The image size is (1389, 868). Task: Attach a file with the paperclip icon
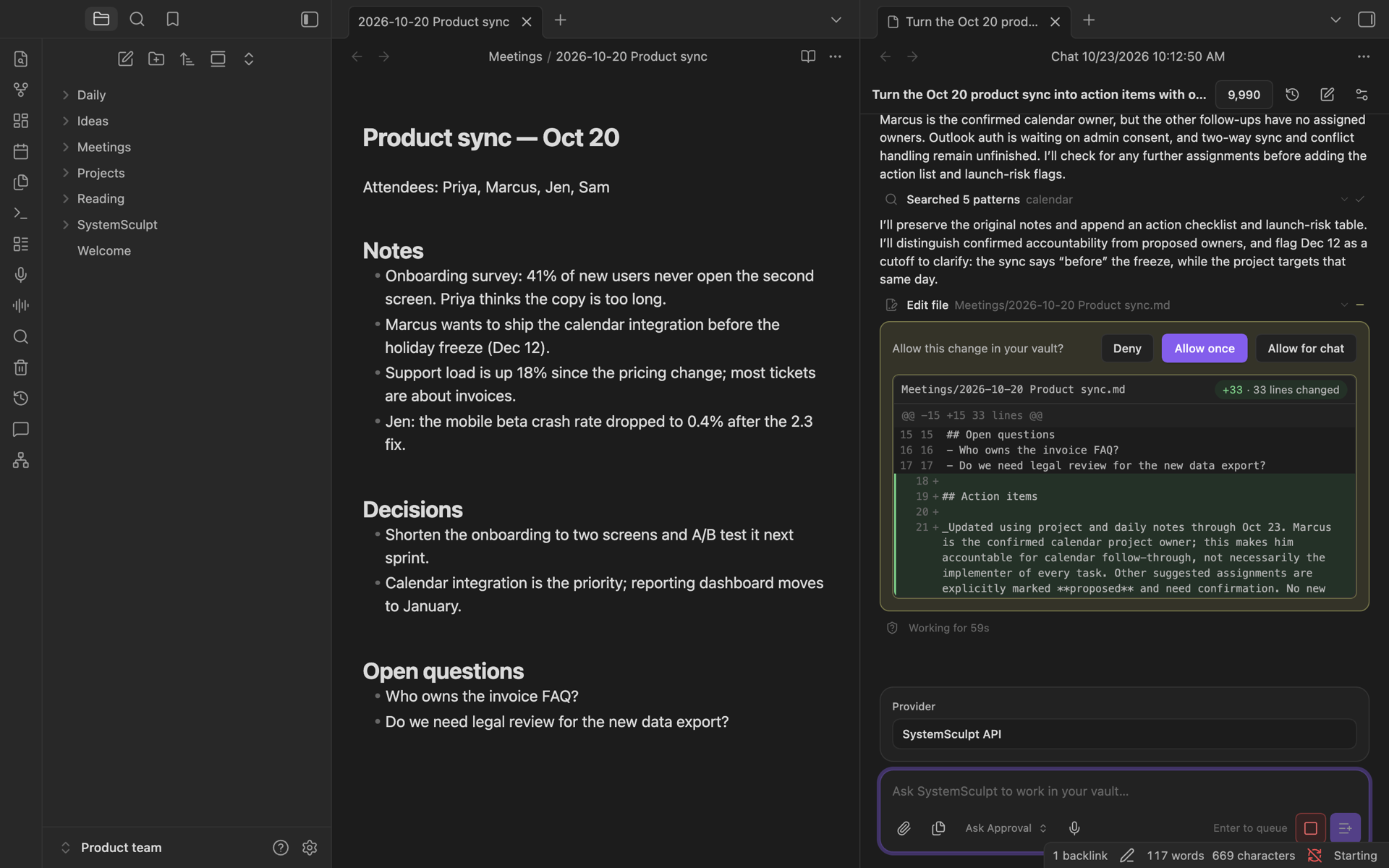[904, 828]
